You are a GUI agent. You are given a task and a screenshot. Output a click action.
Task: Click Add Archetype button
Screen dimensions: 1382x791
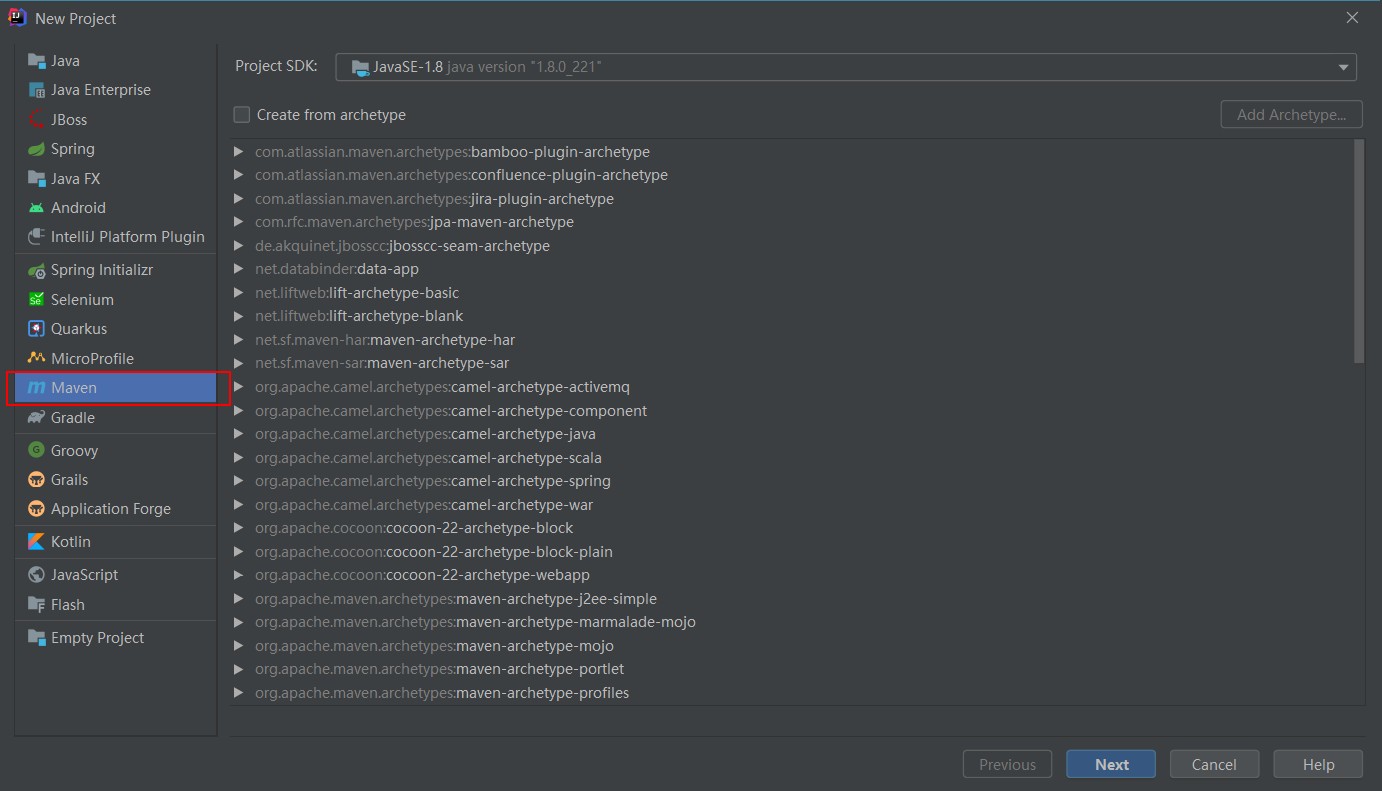(1291, 115)
